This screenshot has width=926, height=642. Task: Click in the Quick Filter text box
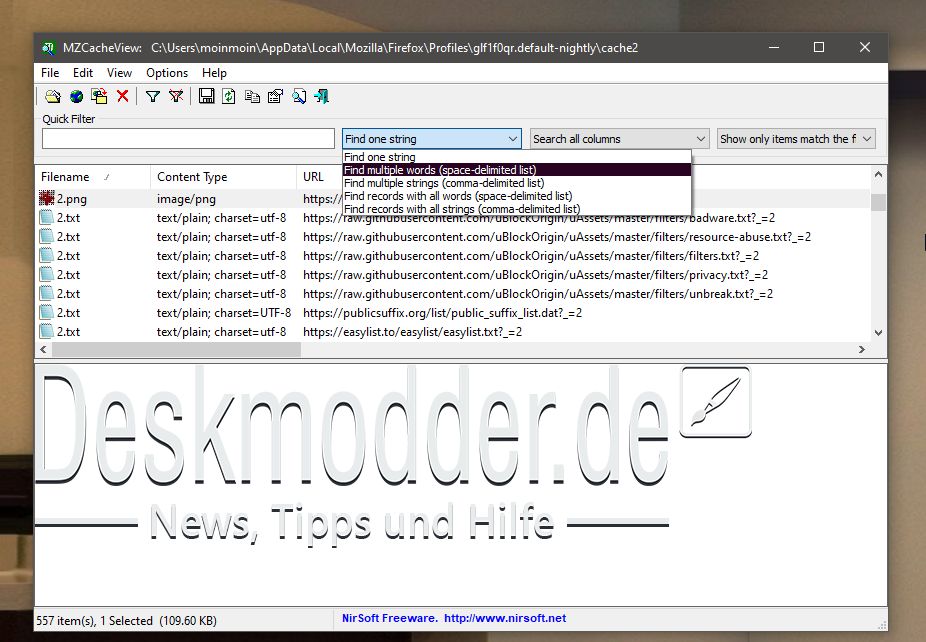tap(188, 139)
